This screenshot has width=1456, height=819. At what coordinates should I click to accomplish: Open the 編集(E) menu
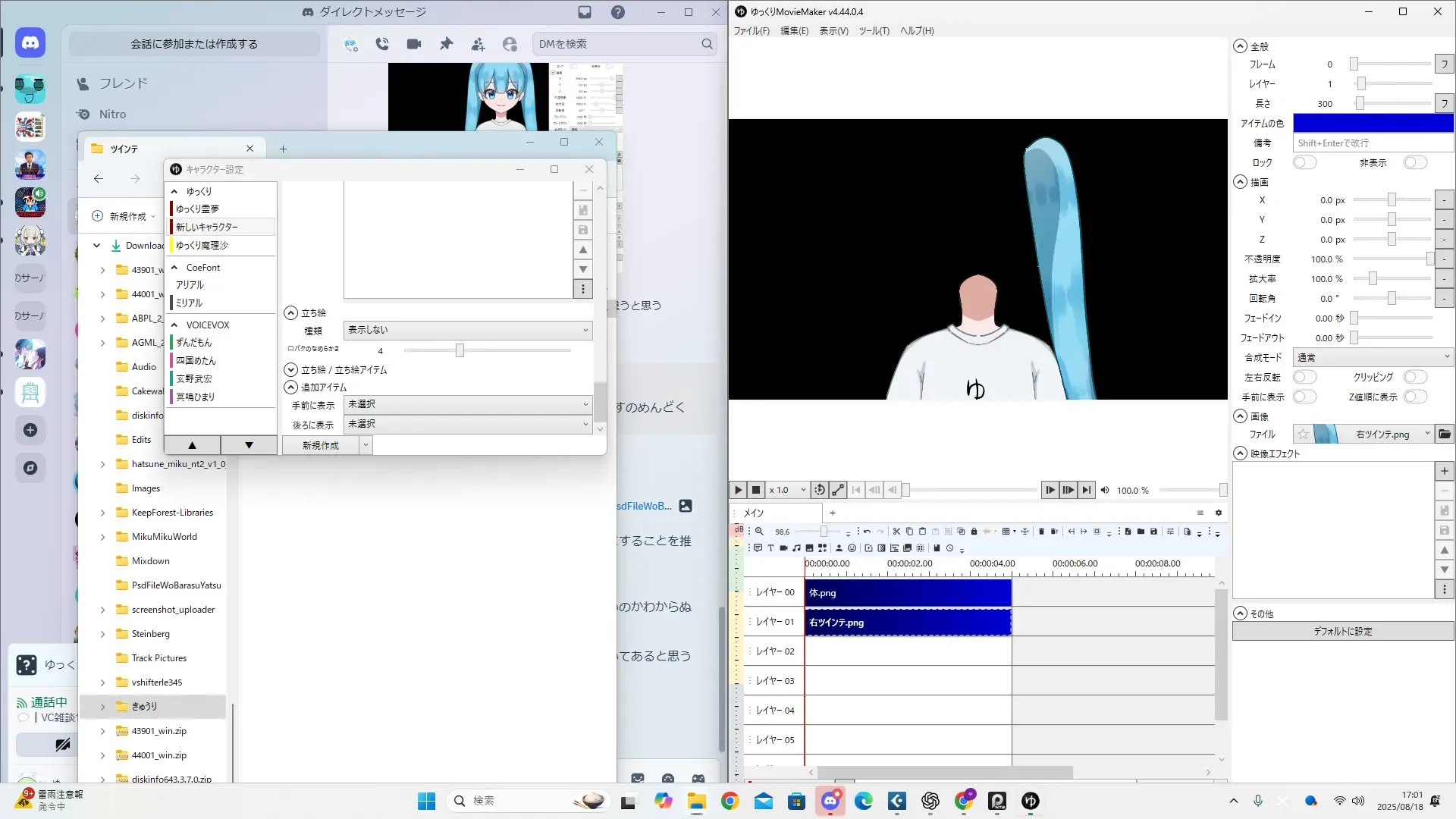pos(794,31)
